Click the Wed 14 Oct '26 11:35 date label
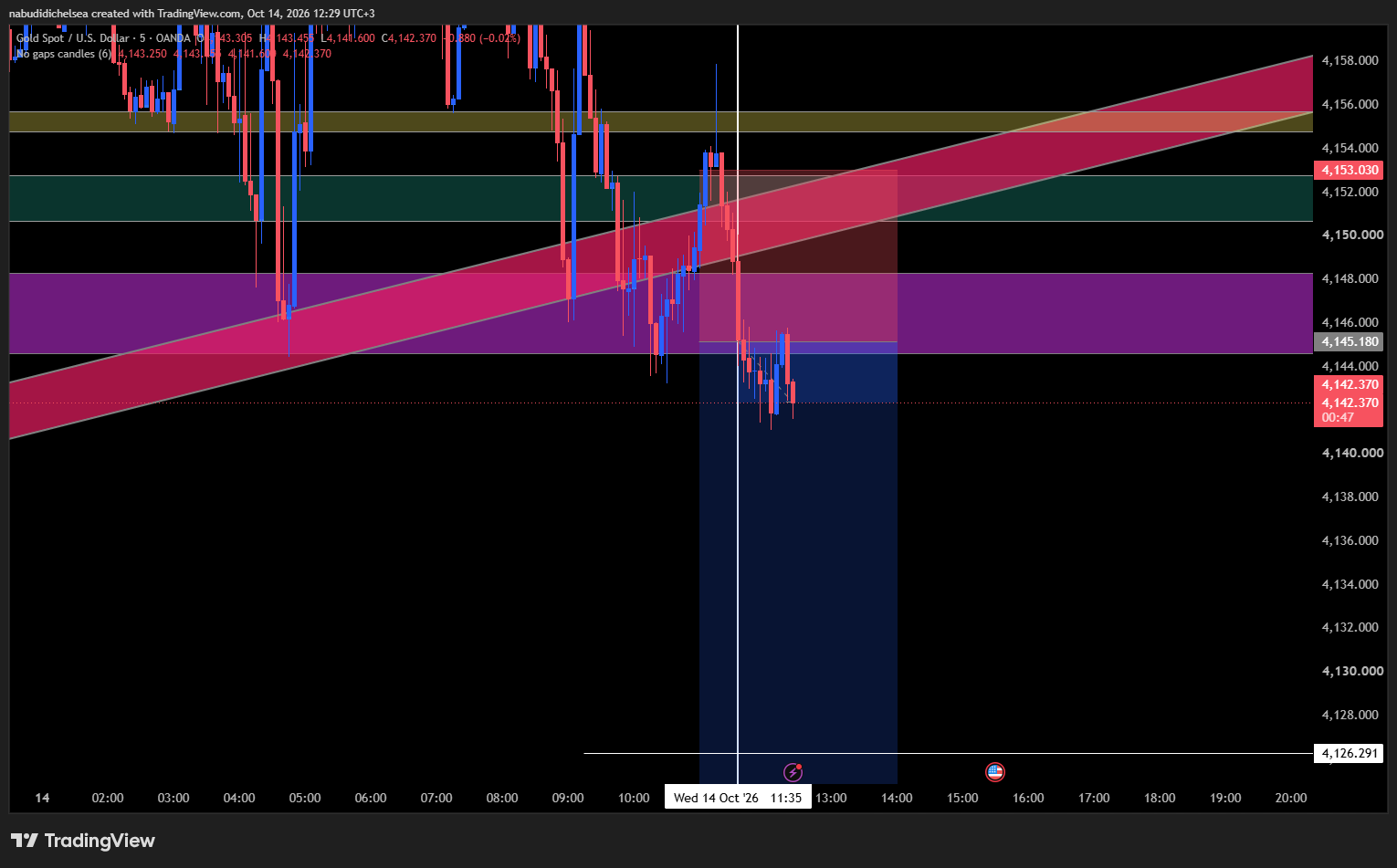This screenshot has width=1397, height=868. [x=738, y=798]
